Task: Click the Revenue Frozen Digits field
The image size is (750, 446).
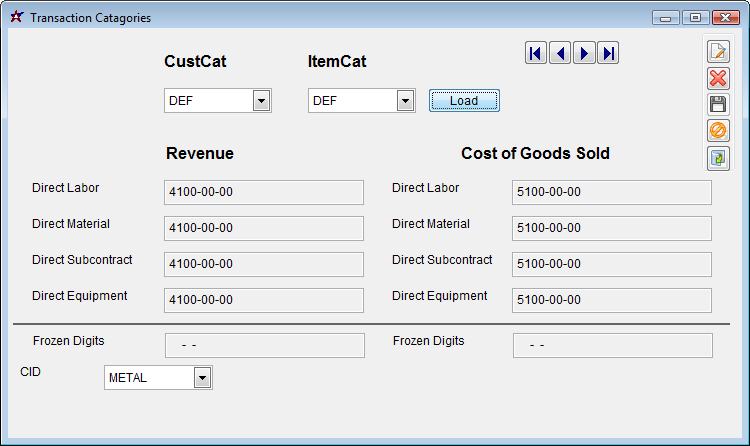Action: (x=264, y=345)
